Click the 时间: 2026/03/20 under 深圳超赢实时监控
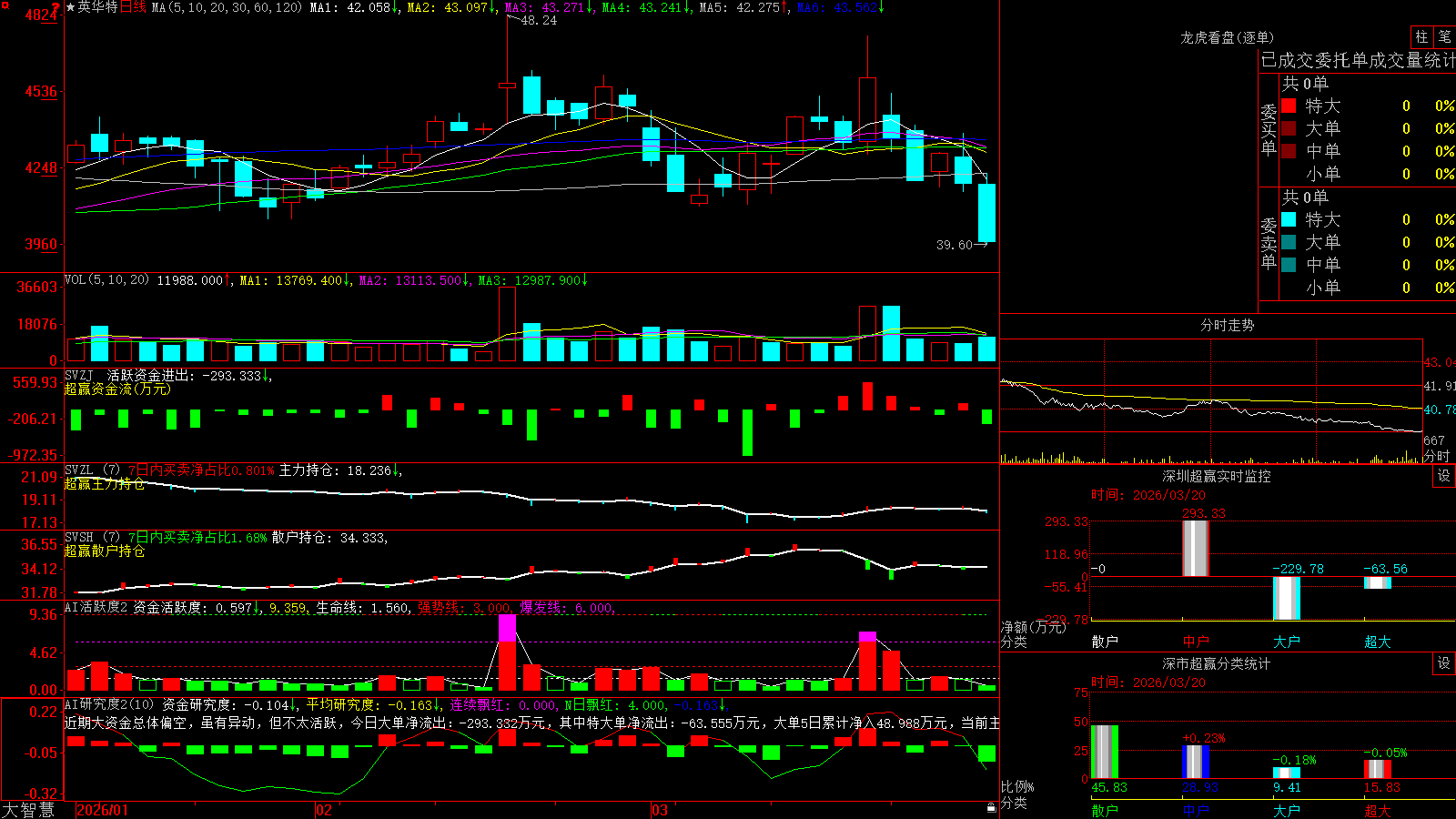 point(1148,495)
